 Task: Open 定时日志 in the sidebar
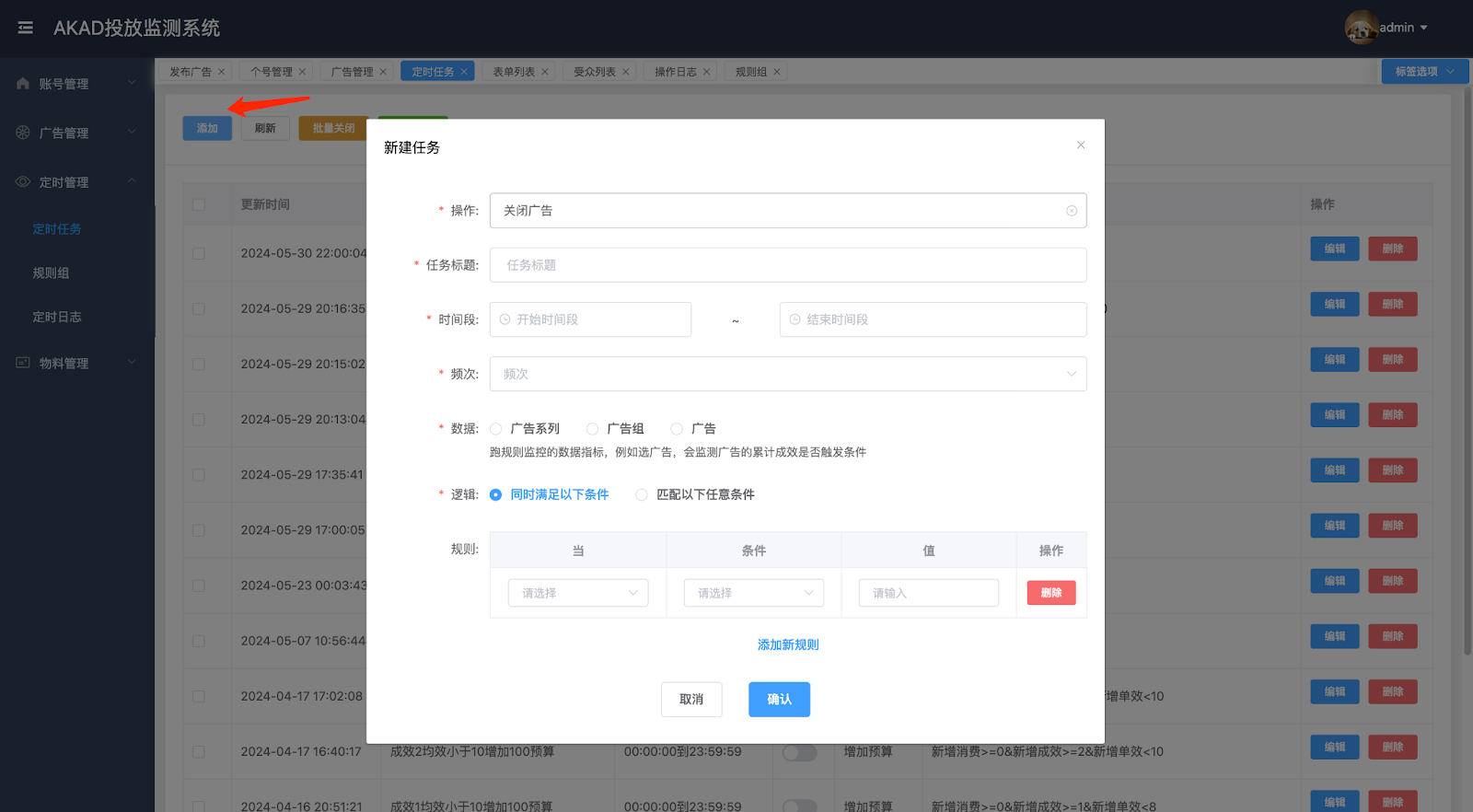57,317
